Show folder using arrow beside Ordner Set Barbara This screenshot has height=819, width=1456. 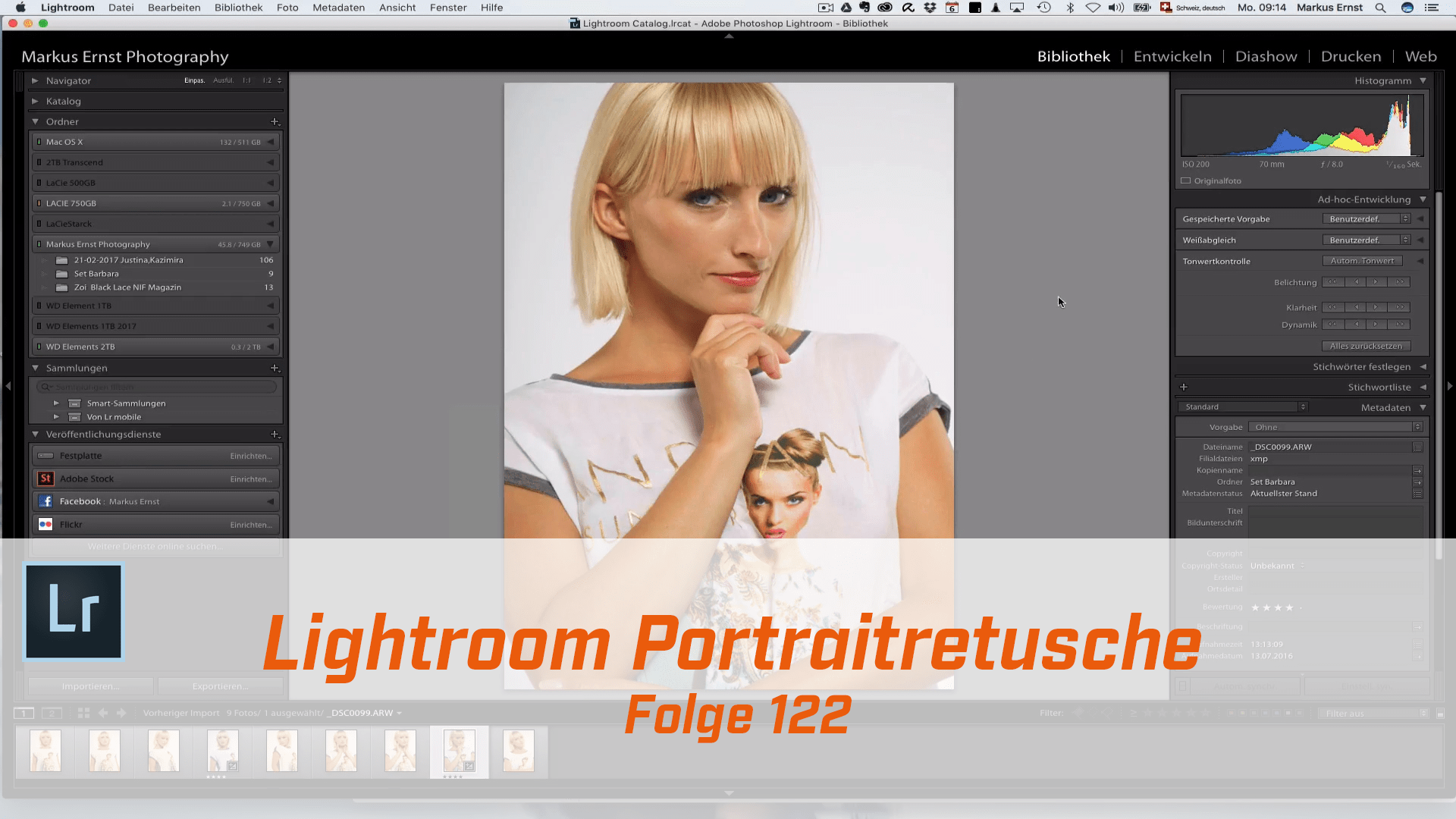point(1417,482)
